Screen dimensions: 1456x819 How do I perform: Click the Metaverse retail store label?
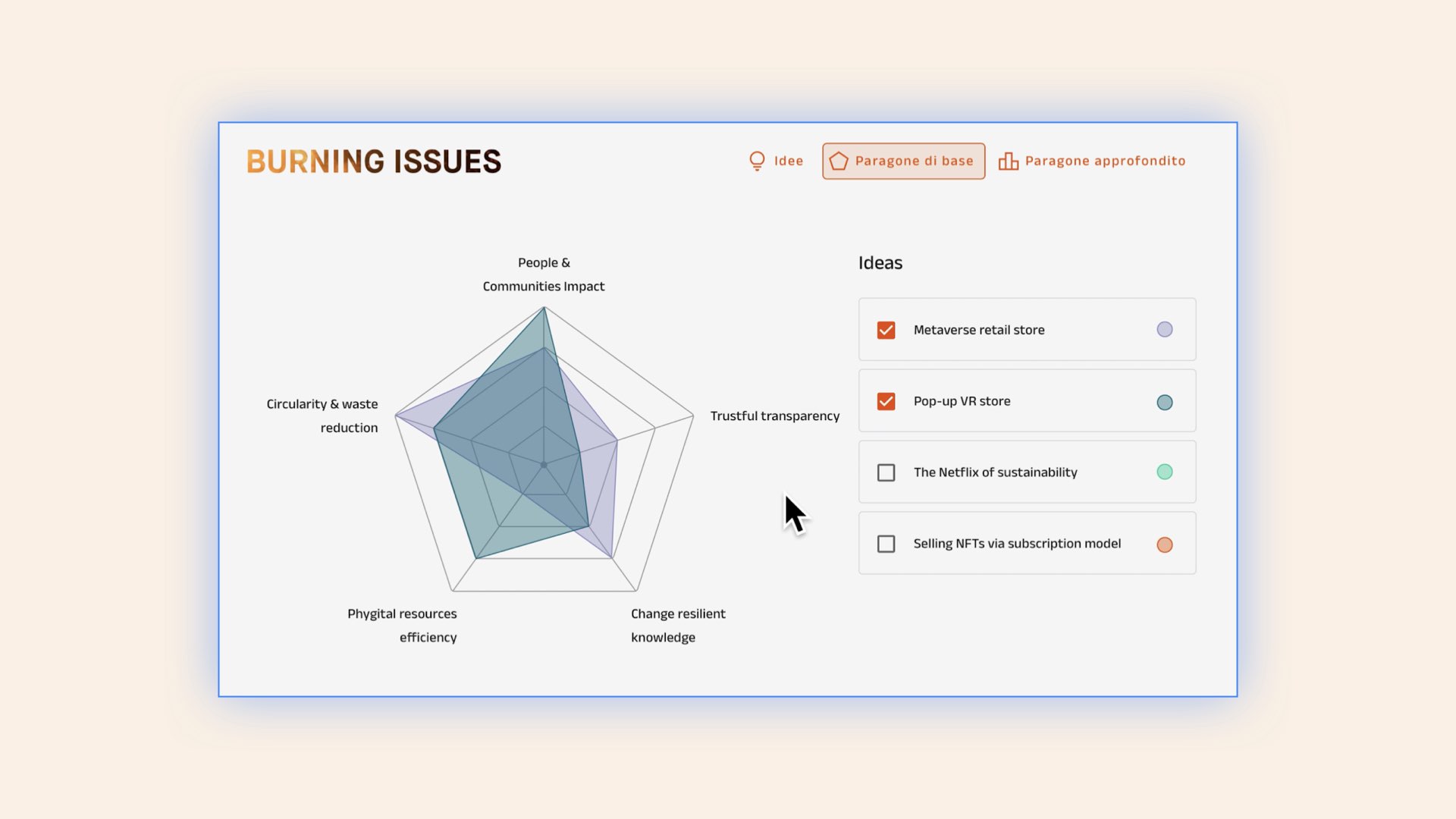[978, 330]
